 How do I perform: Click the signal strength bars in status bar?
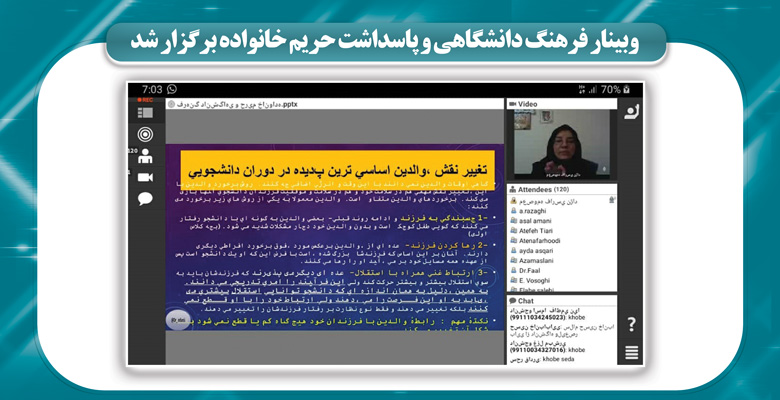pos(592,90)
